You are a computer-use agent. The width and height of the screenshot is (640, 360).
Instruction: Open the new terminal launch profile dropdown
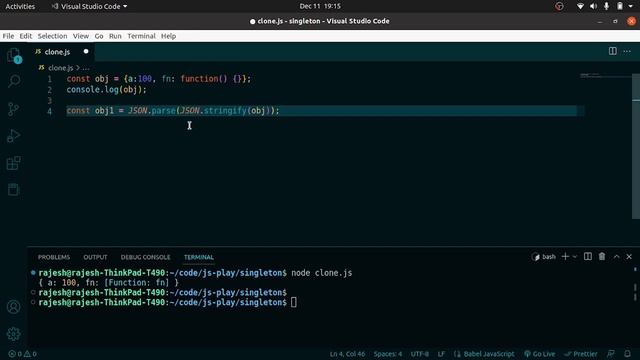point(575,256)
